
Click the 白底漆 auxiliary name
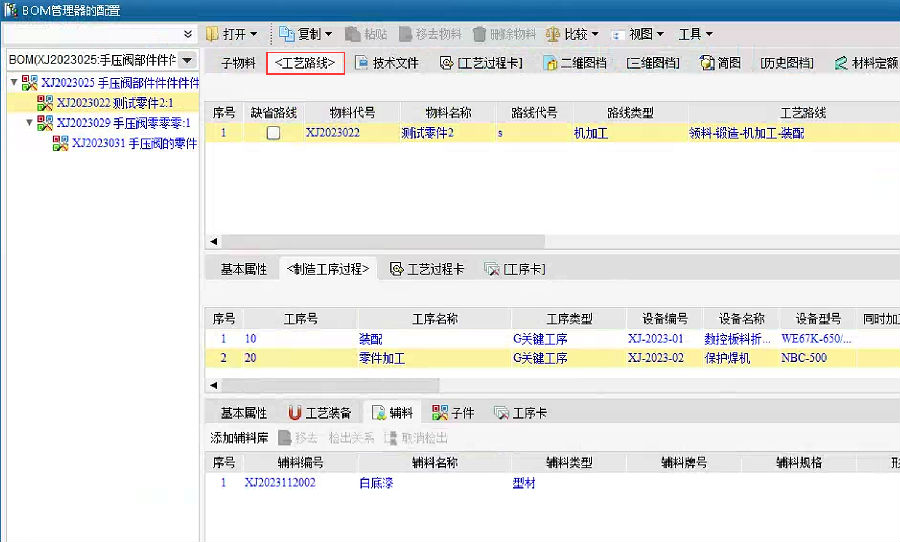376,483
